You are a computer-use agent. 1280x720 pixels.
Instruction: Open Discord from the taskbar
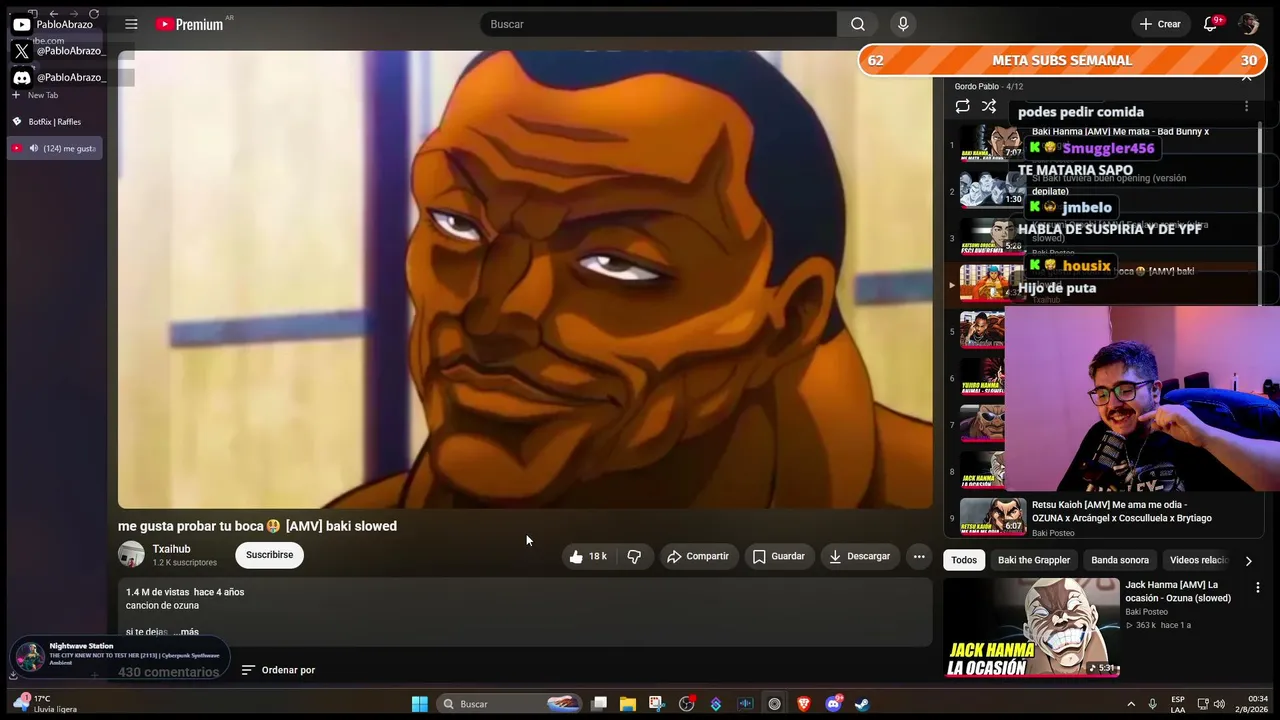coord(833,704)
